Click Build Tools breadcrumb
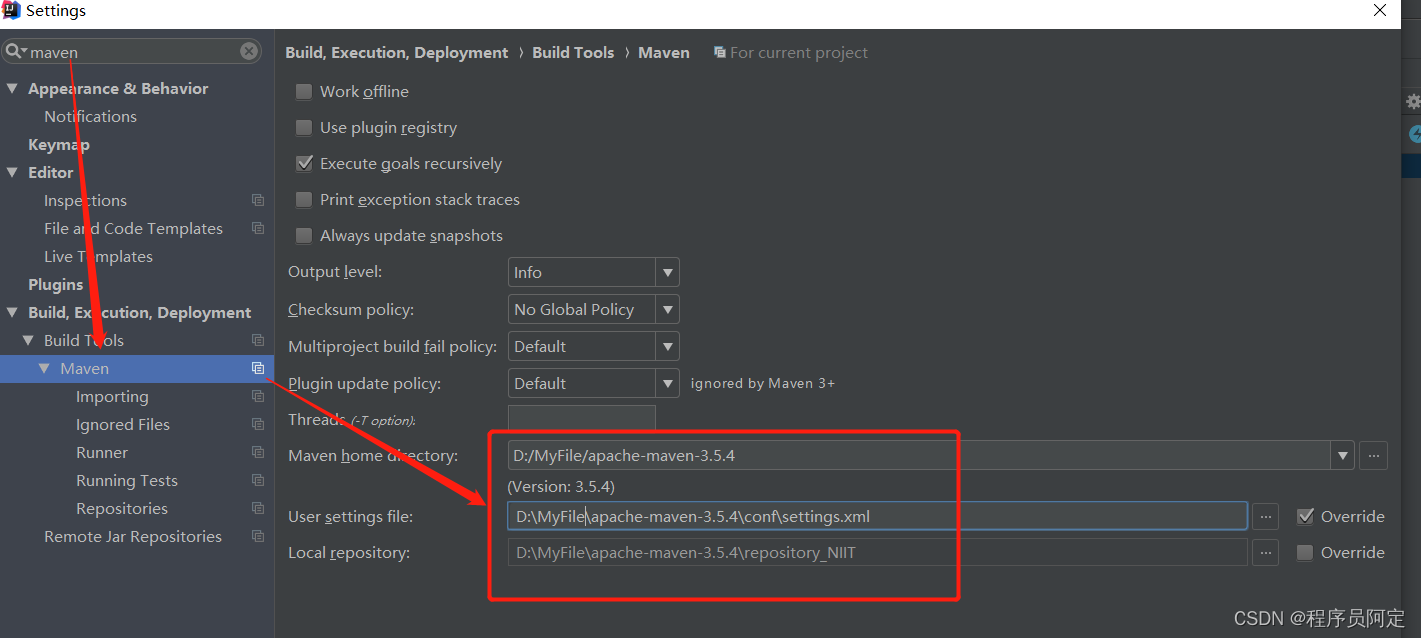Screen dimensions: 1421x638 click(573, 52)
